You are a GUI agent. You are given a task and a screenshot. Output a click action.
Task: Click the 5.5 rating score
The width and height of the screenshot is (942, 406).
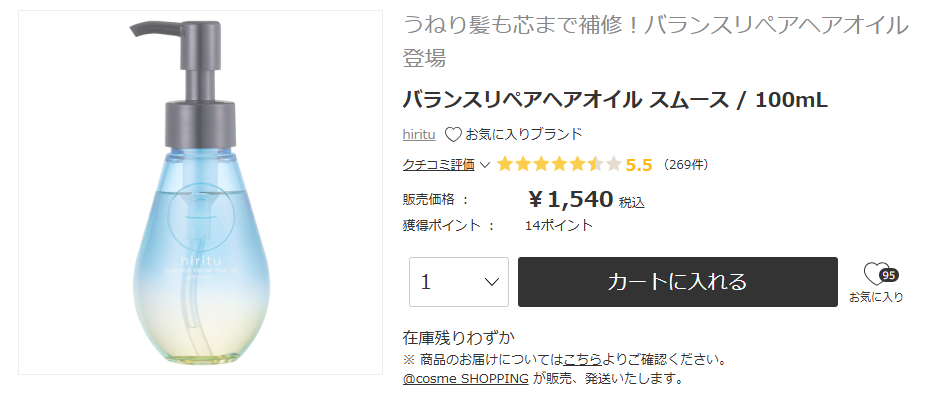click(639, 165)
